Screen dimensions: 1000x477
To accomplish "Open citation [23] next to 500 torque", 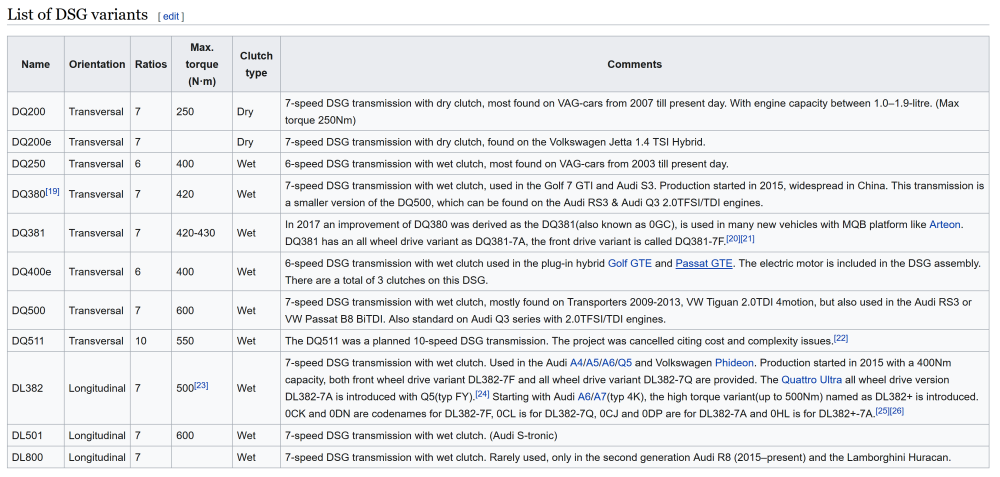I will tap(202, 385).
